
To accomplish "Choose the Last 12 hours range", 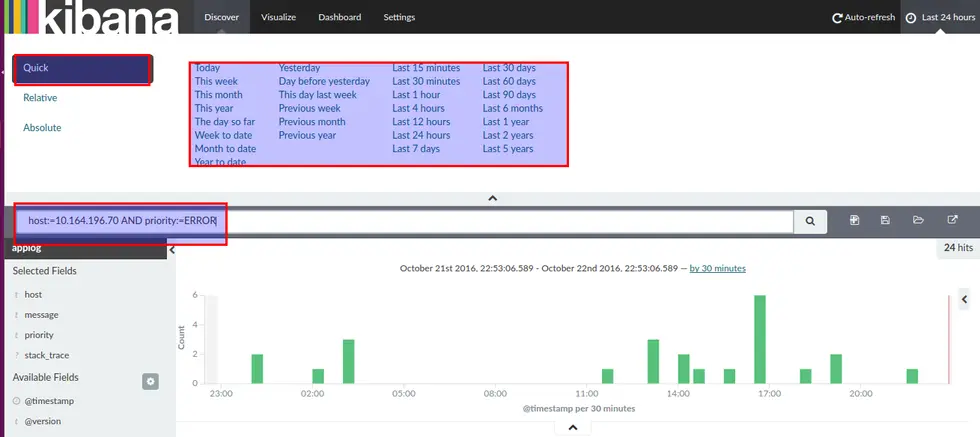I will (421, 122).
